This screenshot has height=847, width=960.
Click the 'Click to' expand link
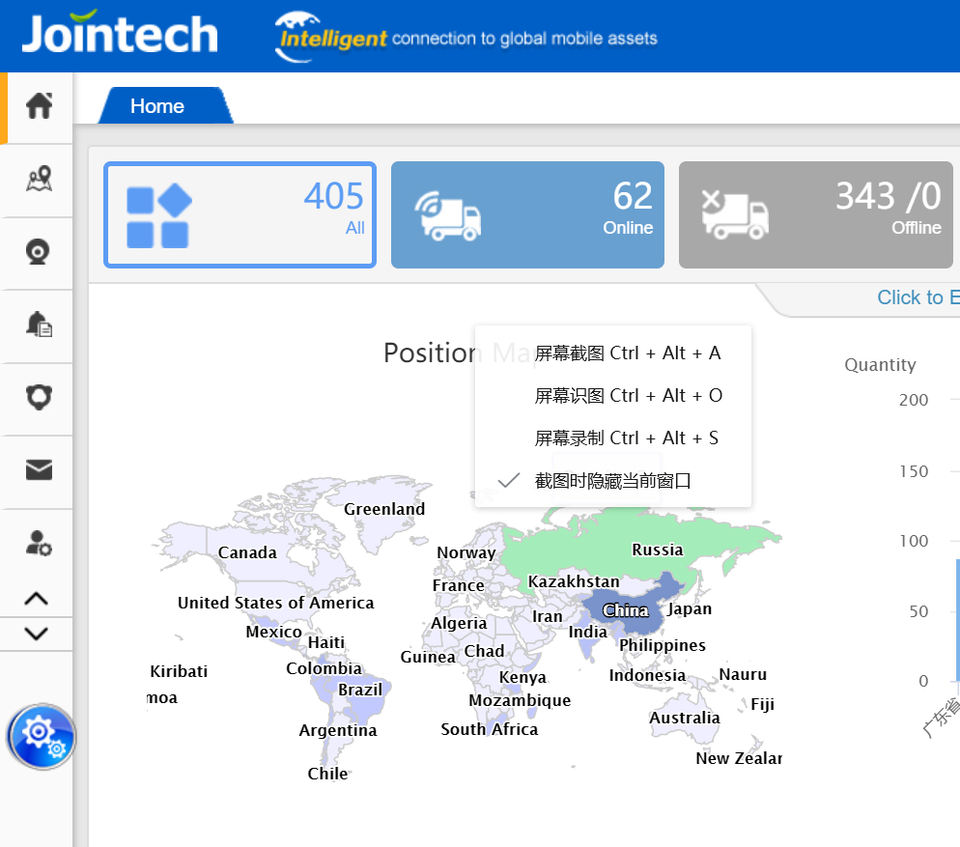pos(918,297)
